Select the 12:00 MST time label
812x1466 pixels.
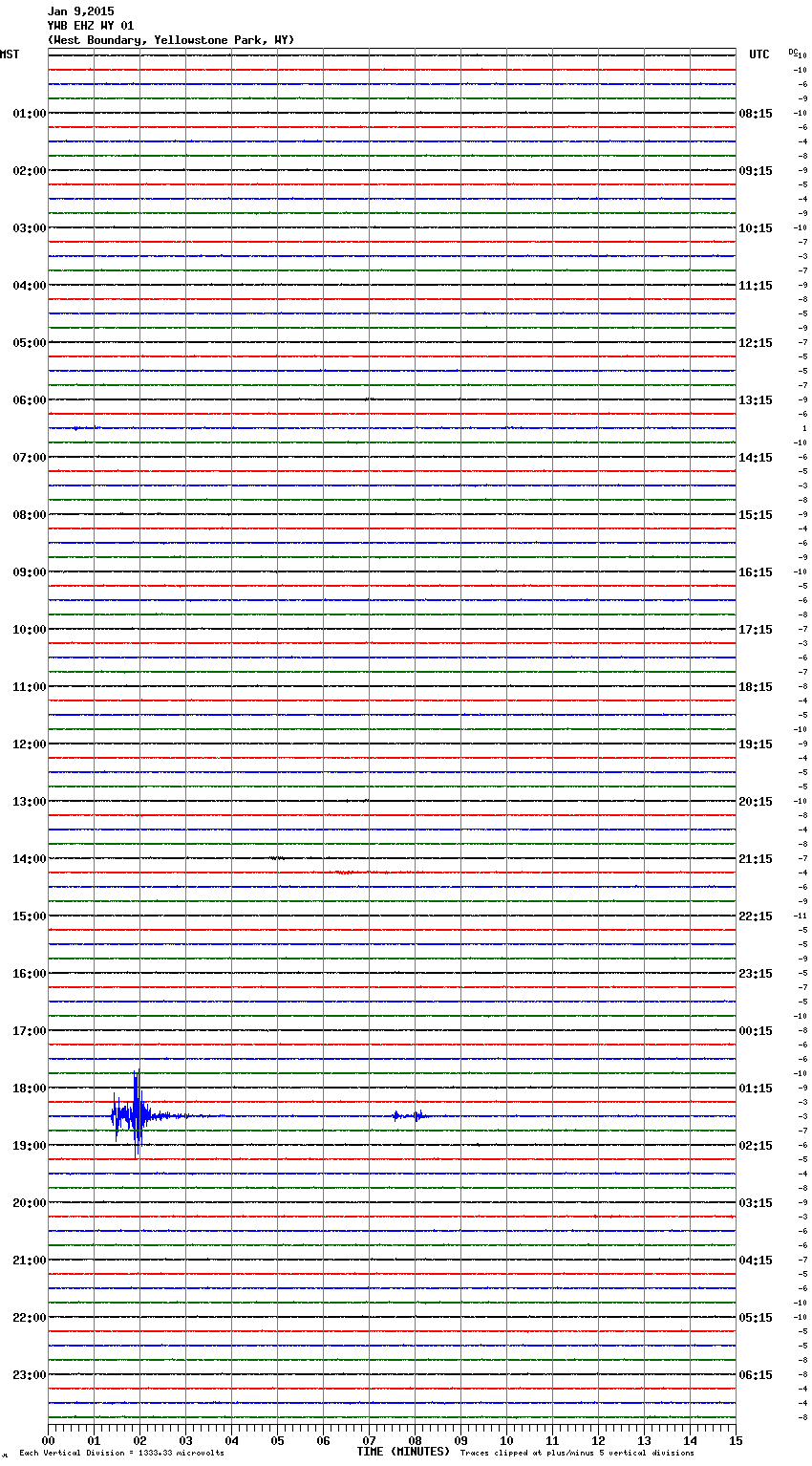pyautogui.click(x=30, y=744)
